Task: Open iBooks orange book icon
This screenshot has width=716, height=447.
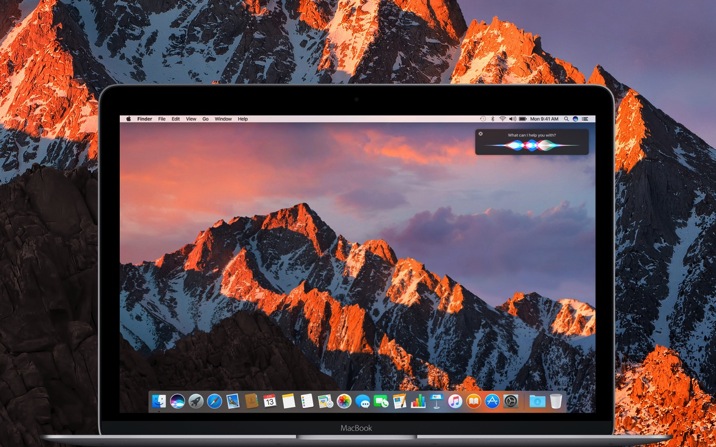Action: [474, 401]
